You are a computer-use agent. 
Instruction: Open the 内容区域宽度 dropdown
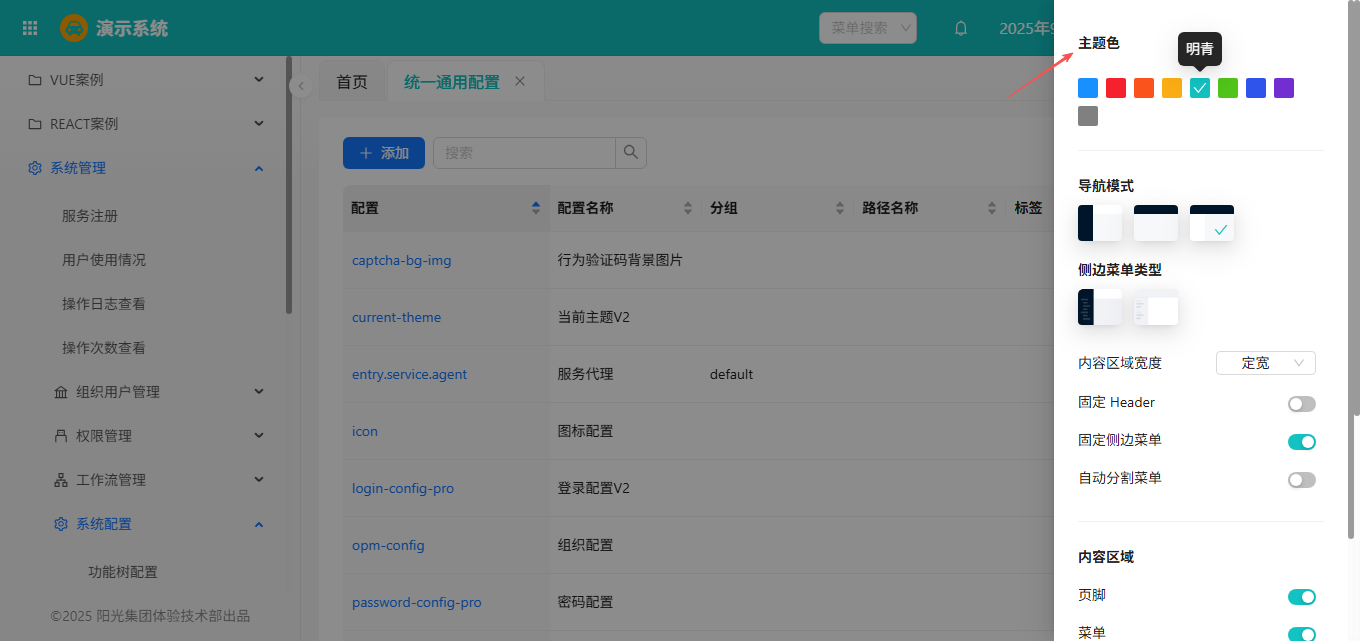(x=1265, y=363)
